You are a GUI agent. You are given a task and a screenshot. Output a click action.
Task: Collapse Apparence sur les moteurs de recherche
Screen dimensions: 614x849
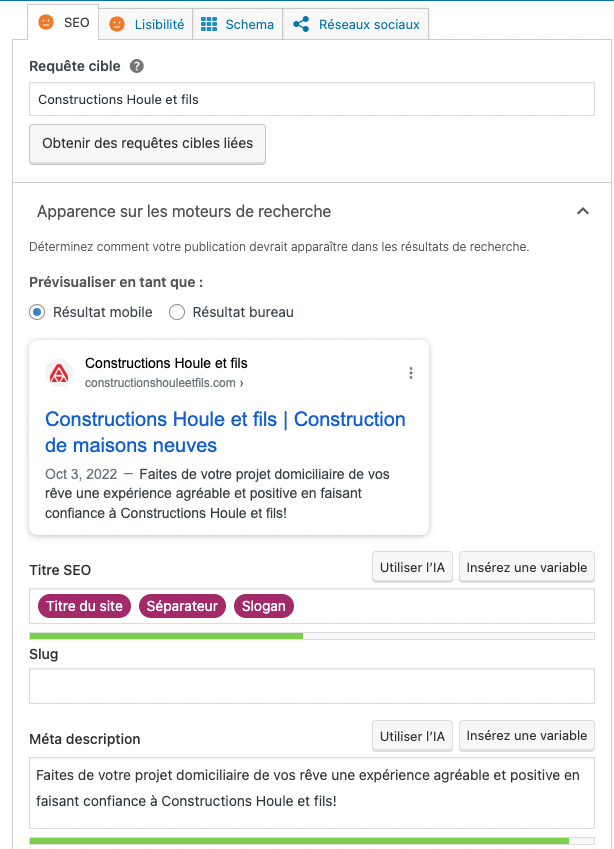[582, 211]
